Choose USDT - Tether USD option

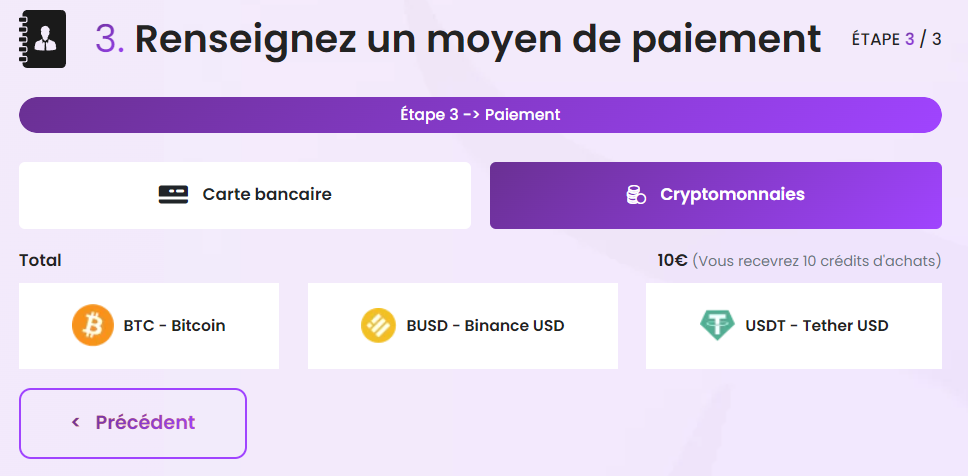[x=794, y=326]
